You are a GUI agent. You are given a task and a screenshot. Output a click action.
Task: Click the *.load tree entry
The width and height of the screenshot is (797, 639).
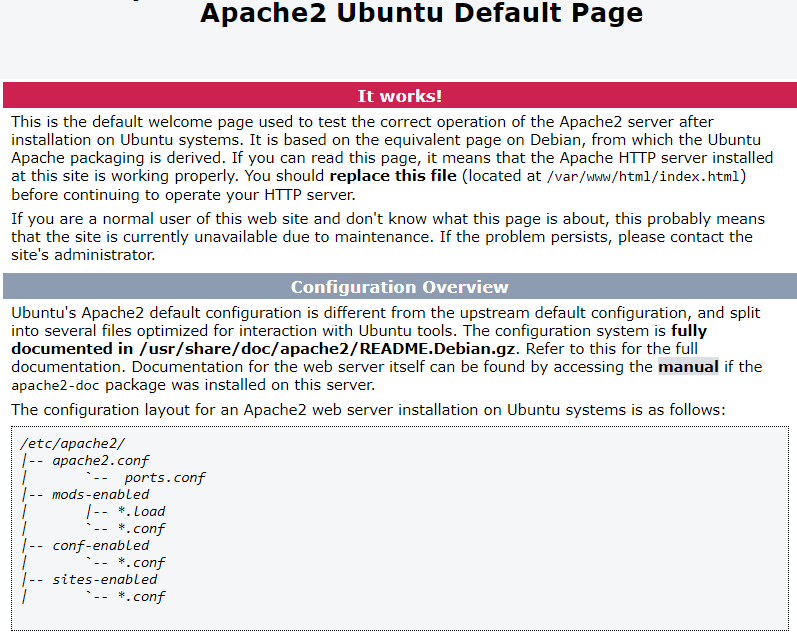click(x=141, y=511)
